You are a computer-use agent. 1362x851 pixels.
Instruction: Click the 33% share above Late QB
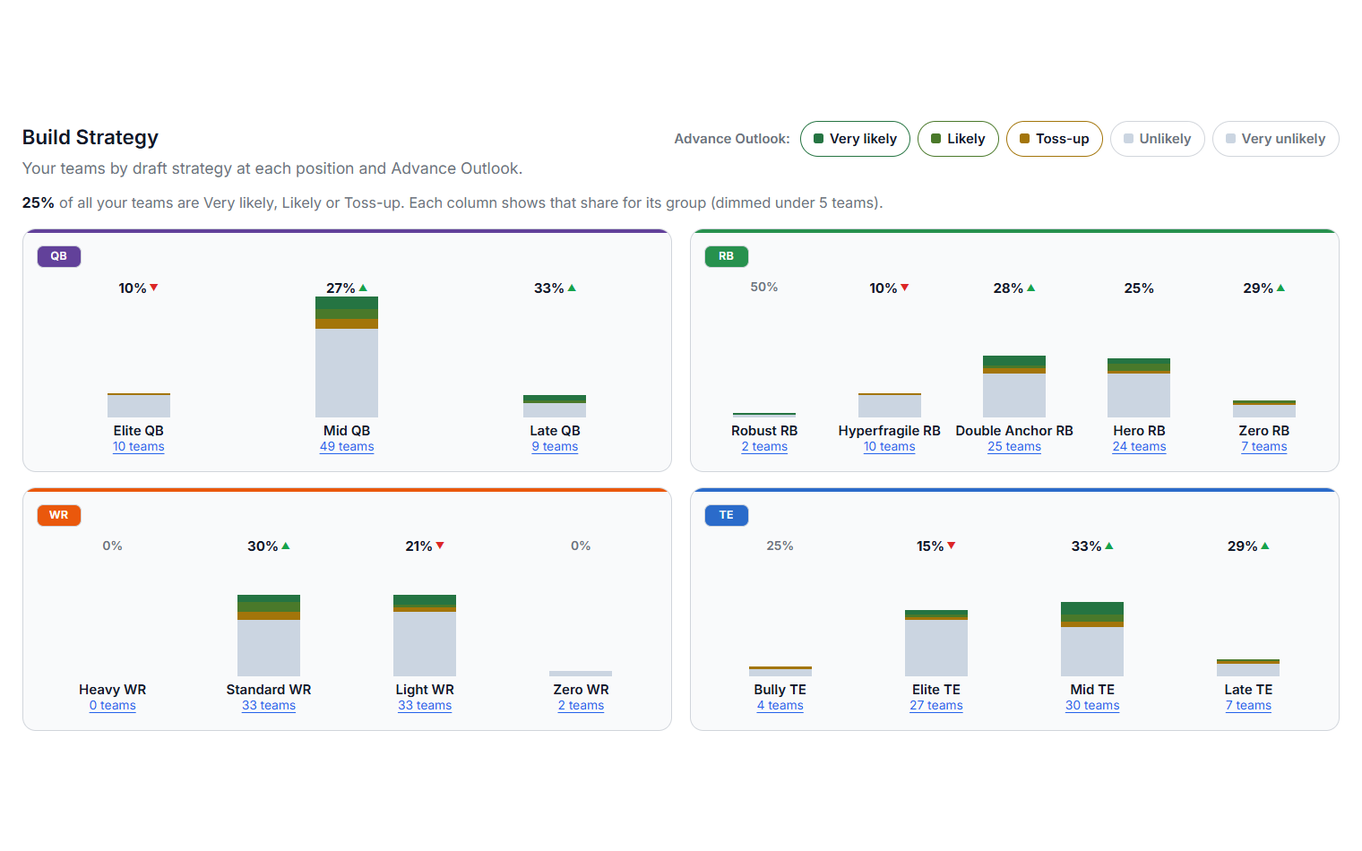point(555,288)
